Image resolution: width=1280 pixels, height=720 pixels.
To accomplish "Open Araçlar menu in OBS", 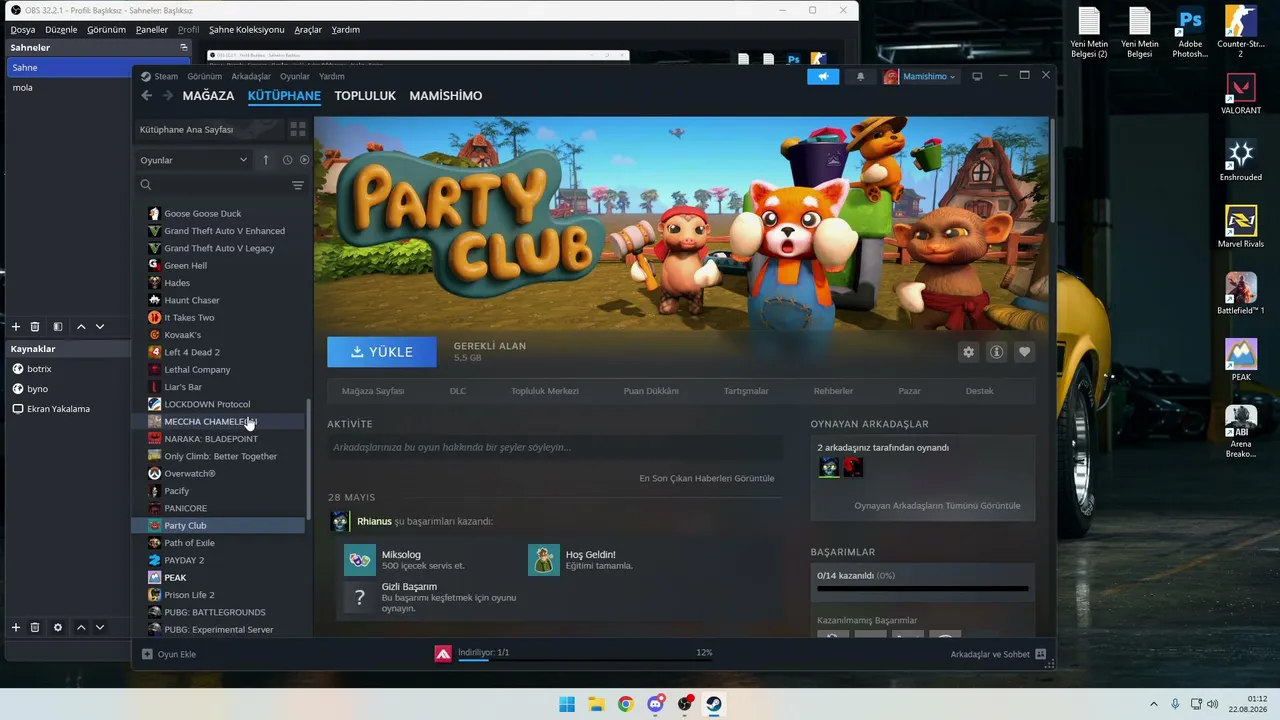I will pos(308,30).
